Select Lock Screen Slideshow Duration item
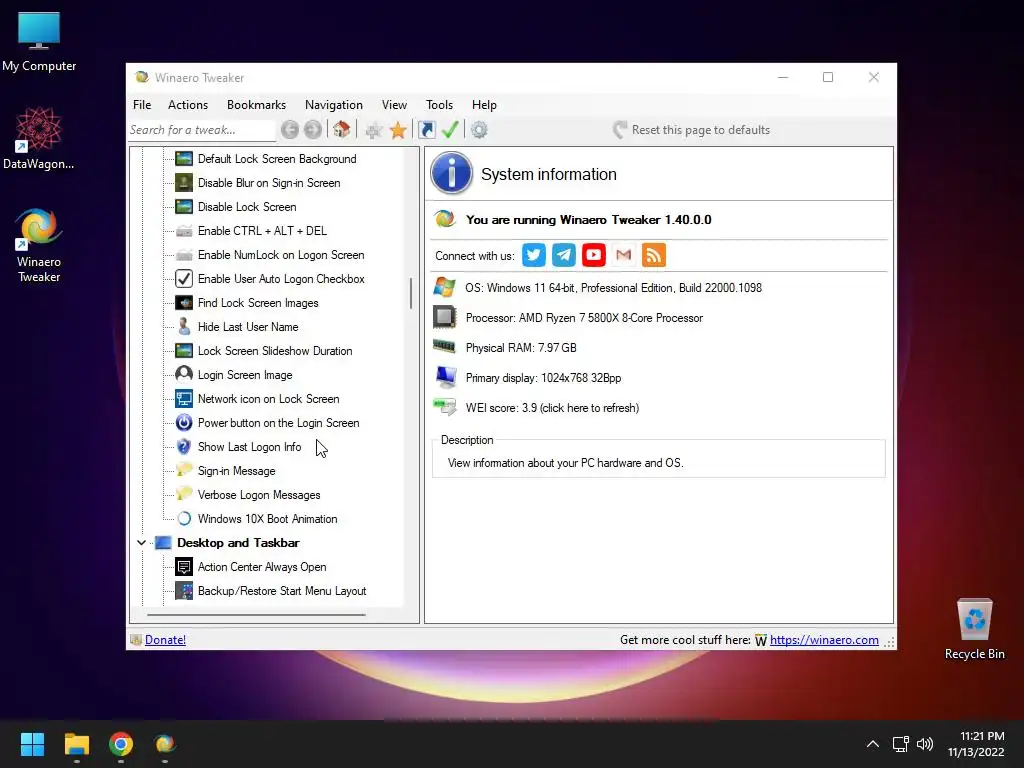Image resolution: width=1024 pixels, height=768 pixels. pyautogui.click(x=275, y=351)
